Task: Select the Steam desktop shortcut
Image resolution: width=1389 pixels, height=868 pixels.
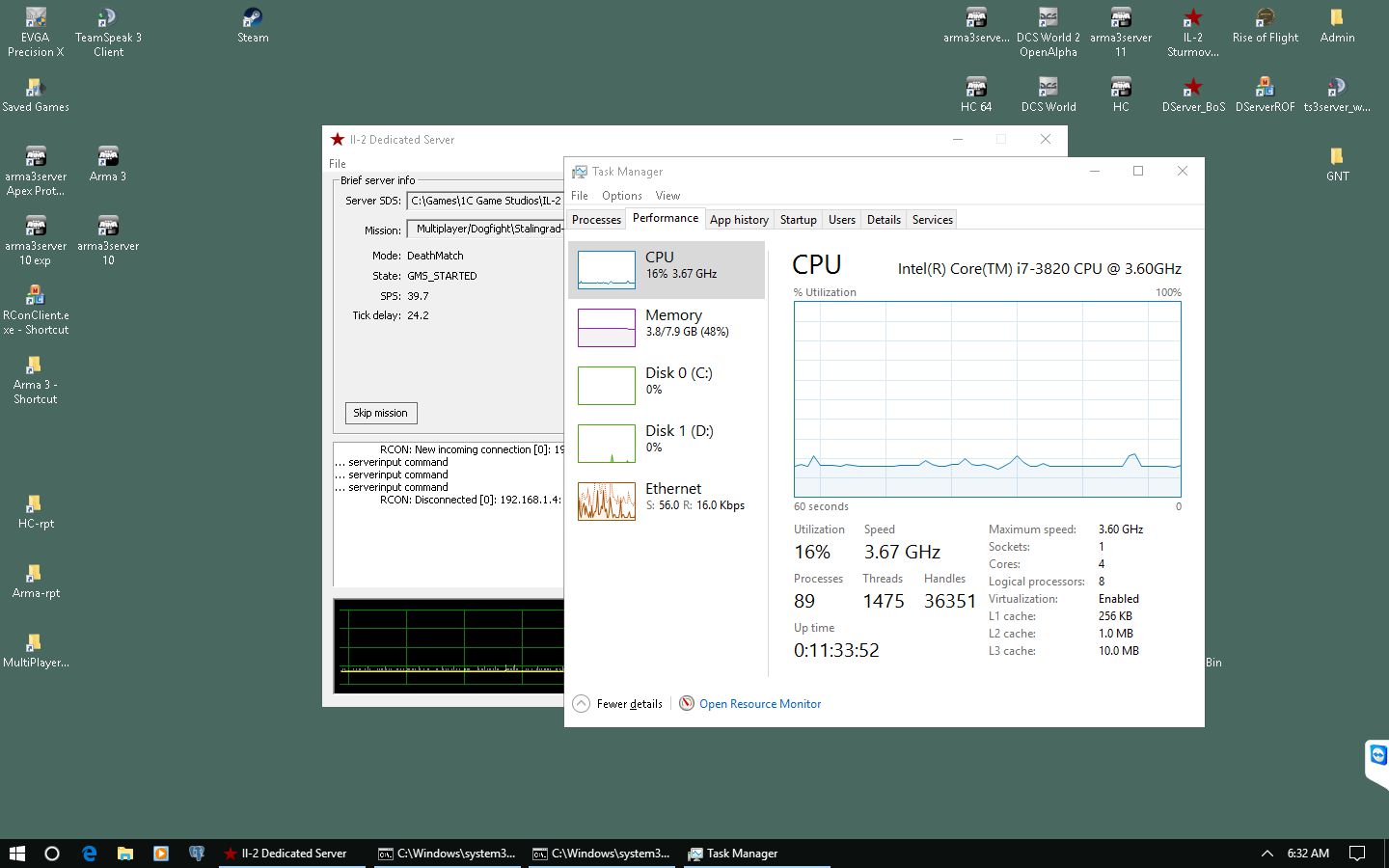Action: [253, 25]
